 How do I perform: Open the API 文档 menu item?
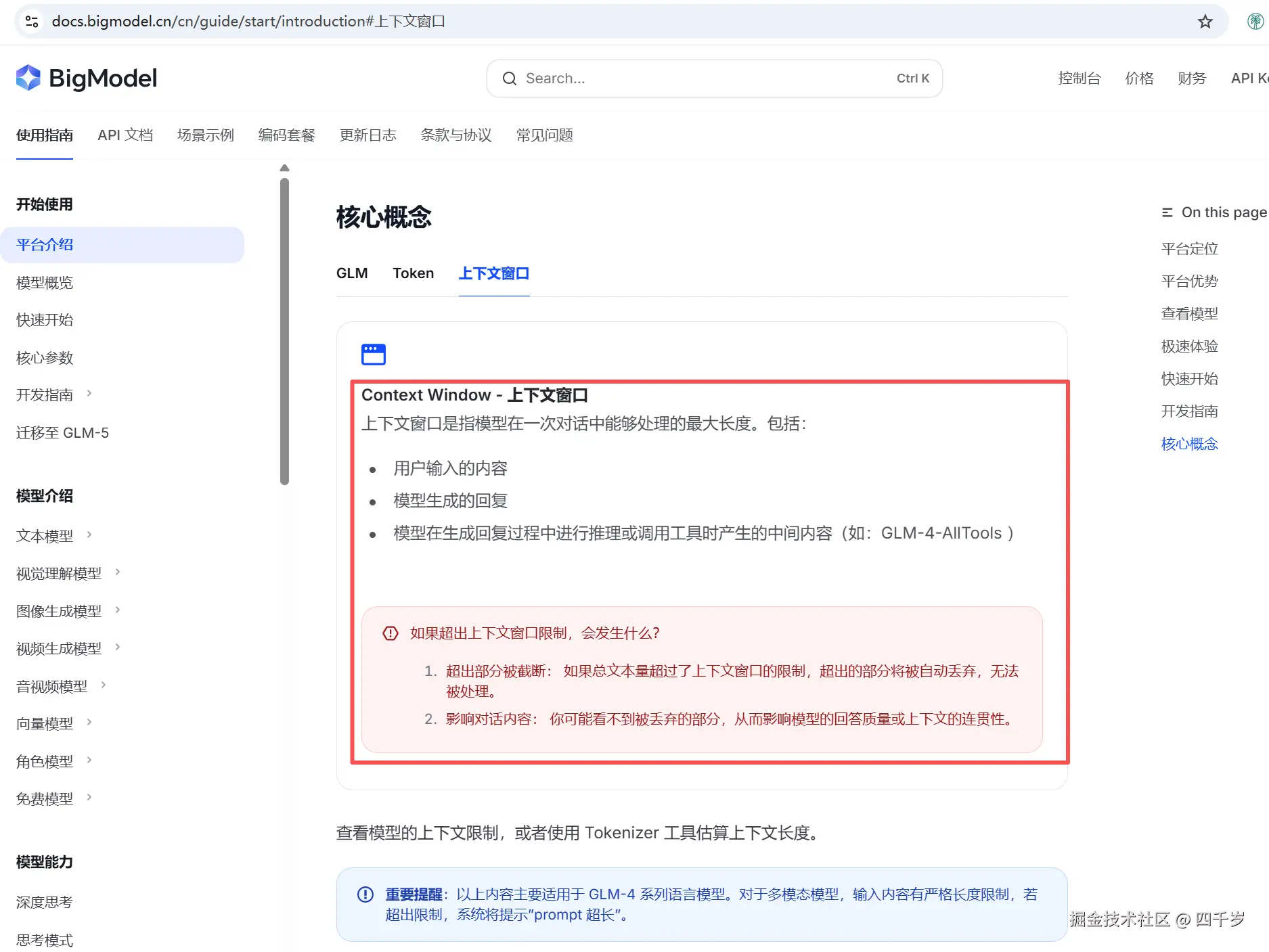[125, 135]
